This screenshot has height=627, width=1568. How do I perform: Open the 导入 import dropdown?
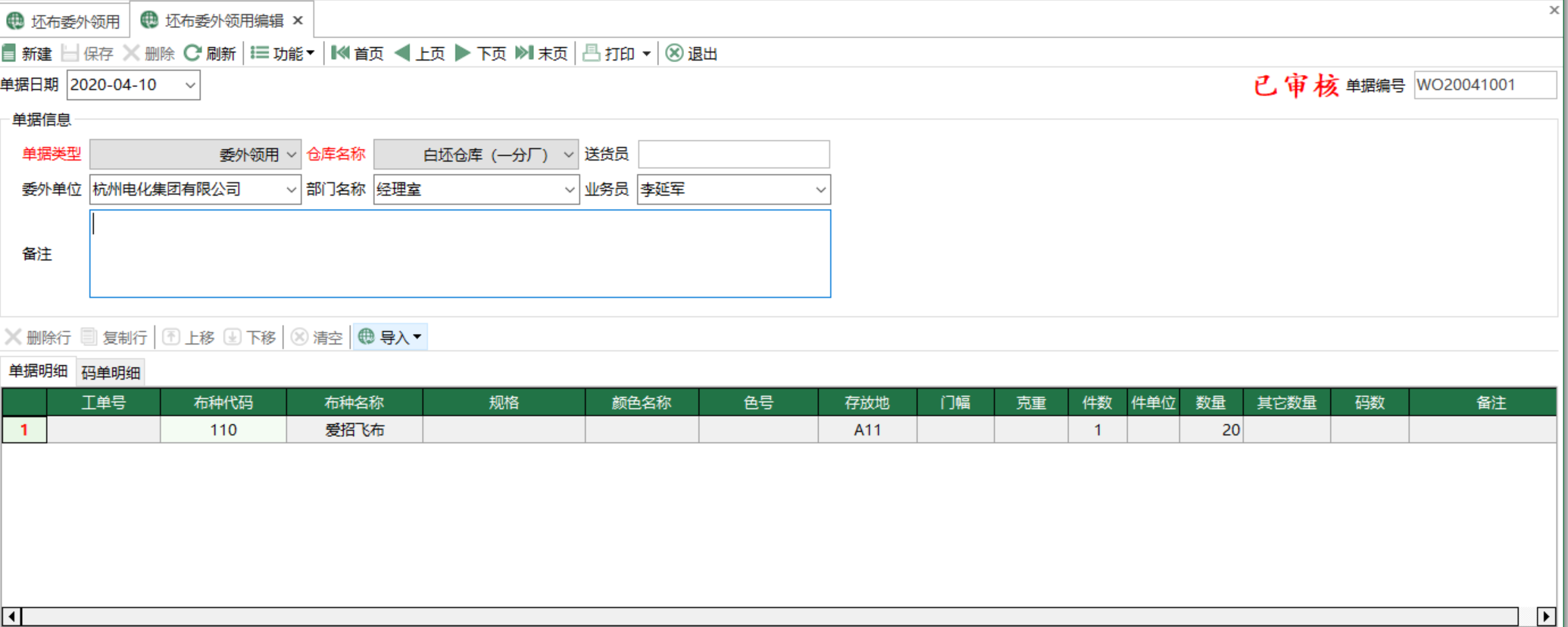coord(390,337)
